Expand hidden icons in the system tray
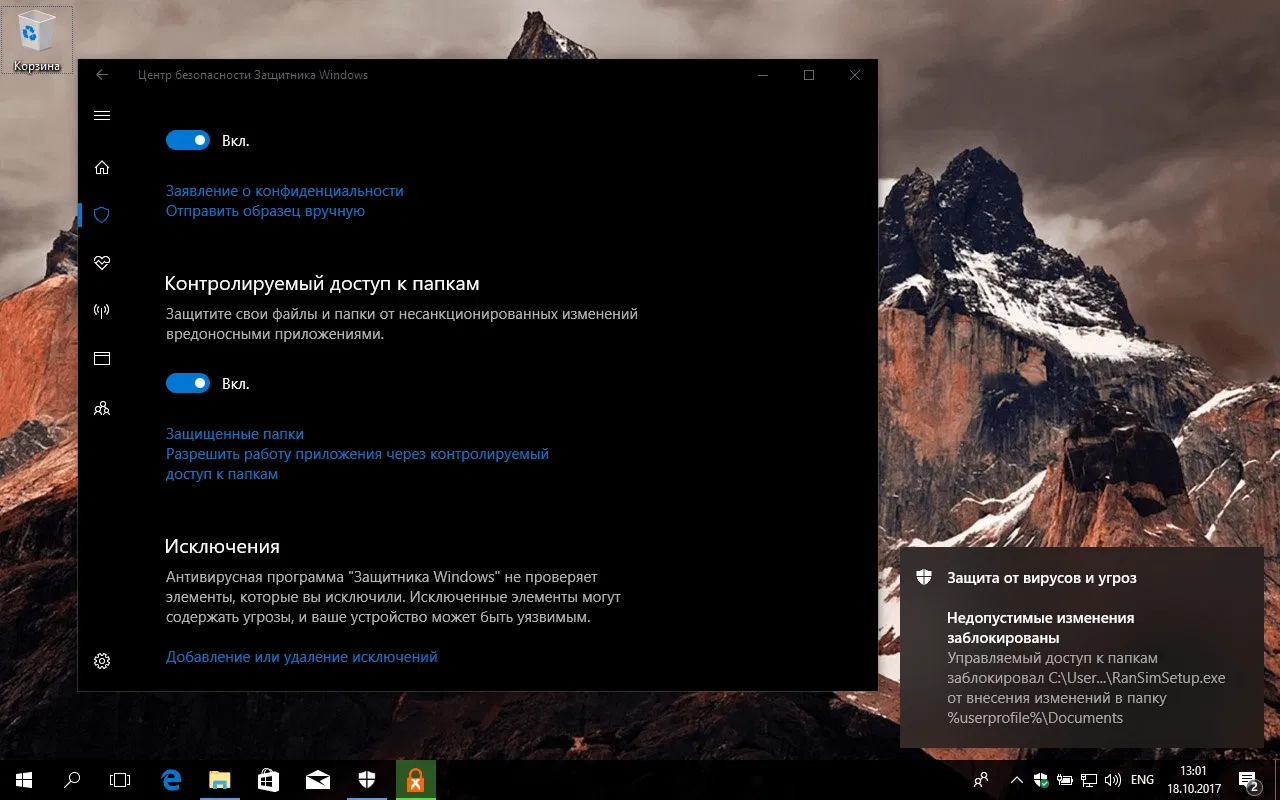Screen dimensions: 1280x800 pyautogui.click(x=1016, y=780)
